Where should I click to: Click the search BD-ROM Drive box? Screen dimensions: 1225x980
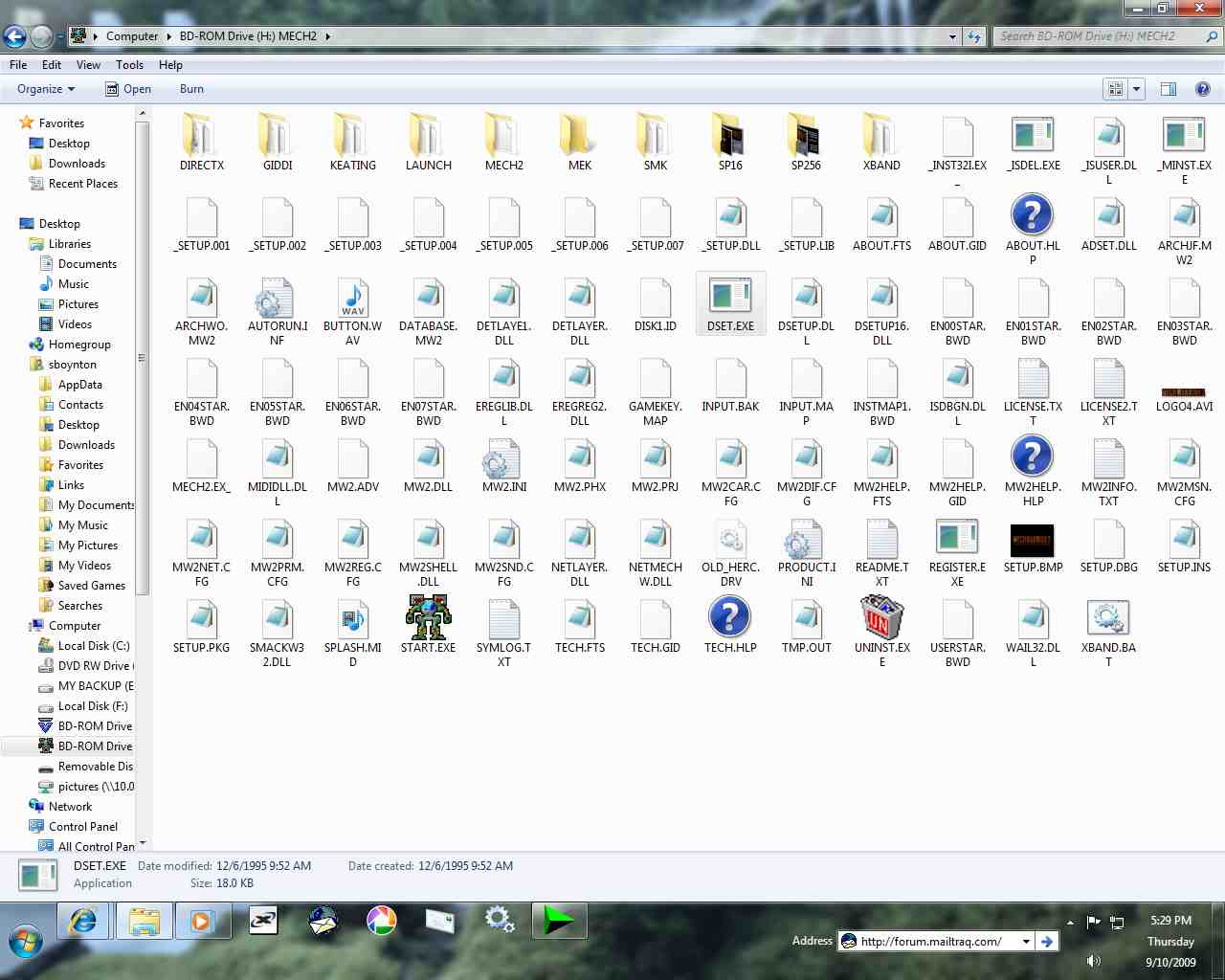pos(1101,35)
